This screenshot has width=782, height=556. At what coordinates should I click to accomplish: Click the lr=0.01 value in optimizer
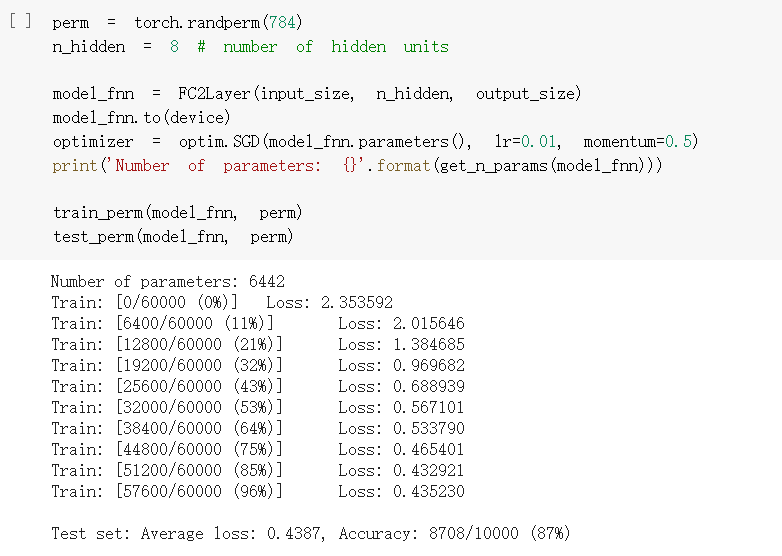pyautogui.click(x=525, y=142)
